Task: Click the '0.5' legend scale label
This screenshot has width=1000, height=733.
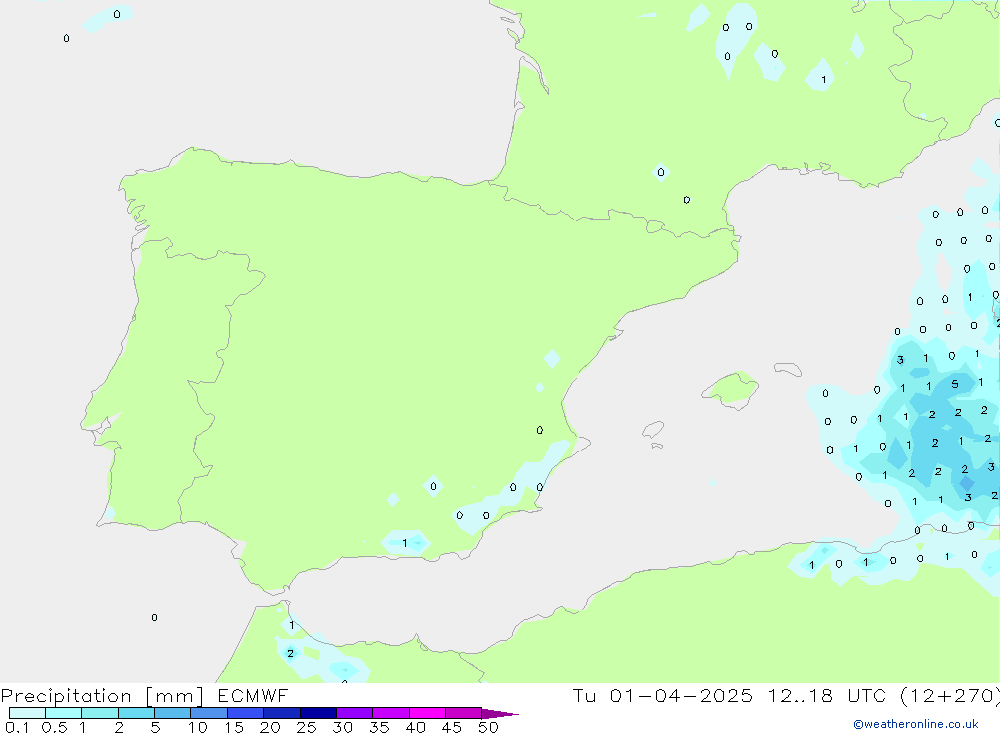Action: pos(54,727)
